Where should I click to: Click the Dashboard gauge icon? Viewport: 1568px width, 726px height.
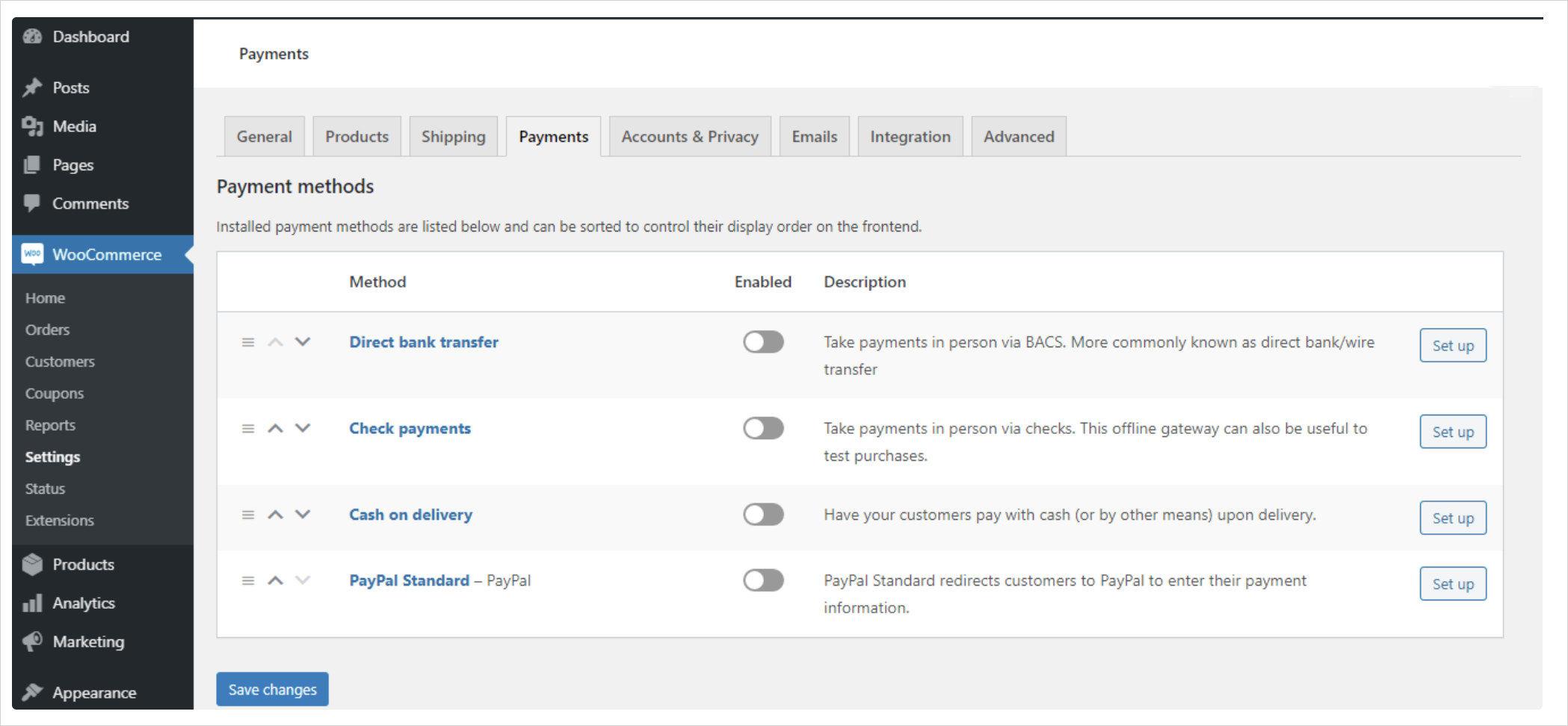[x=32, y=37]
